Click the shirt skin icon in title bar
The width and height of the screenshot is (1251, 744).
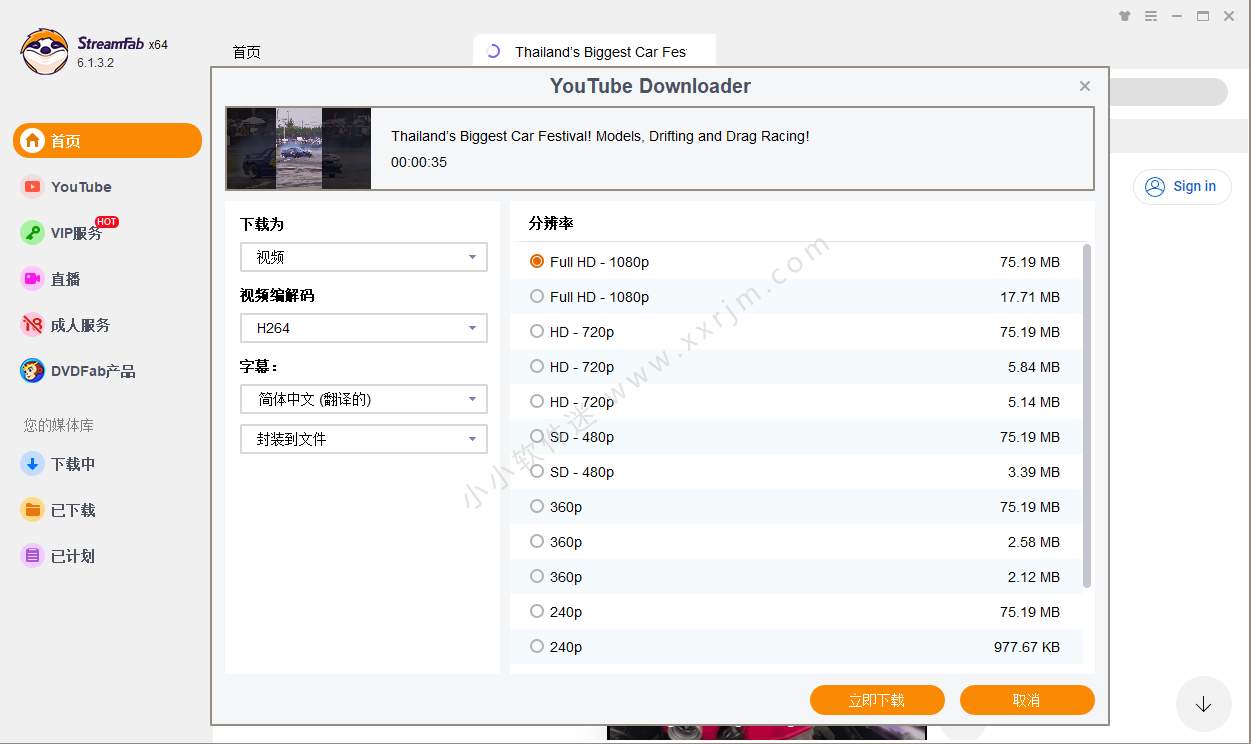point(1125,16)
